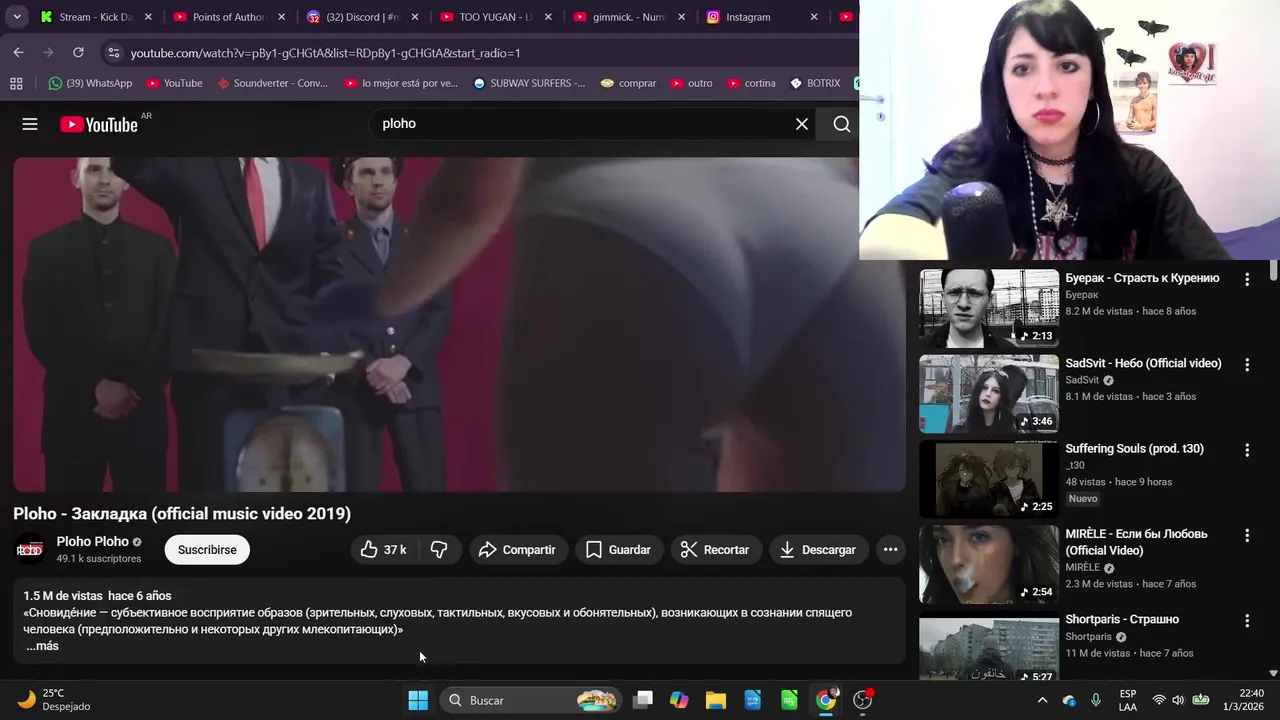Clip the video with Recortar
1280x720 pixels.
point(714,550)
